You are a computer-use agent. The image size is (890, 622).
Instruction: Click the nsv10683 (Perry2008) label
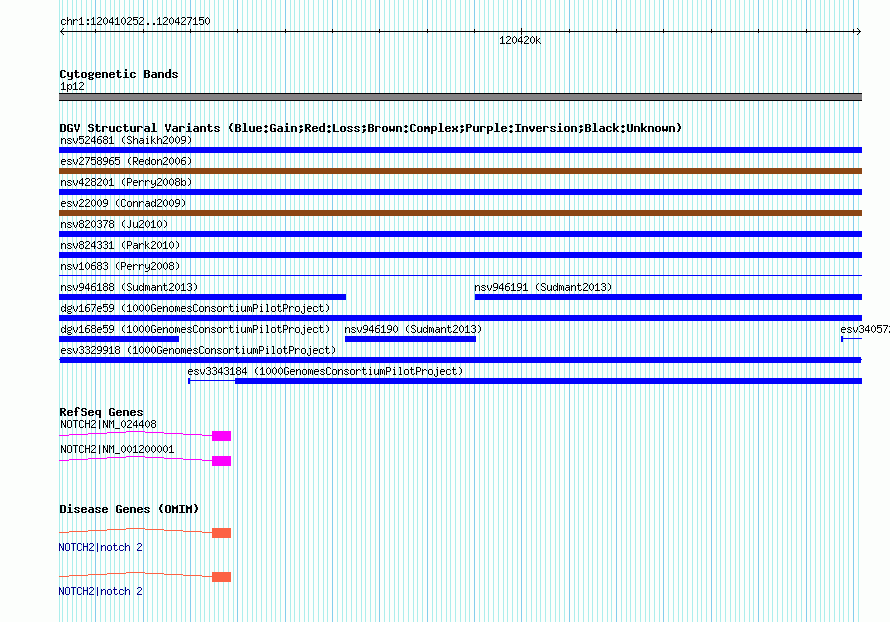(120, 266)
